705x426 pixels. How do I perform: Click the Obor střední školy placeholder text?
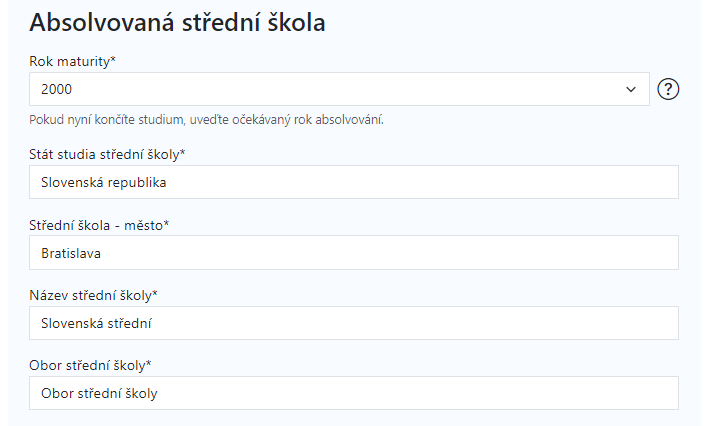99,394
